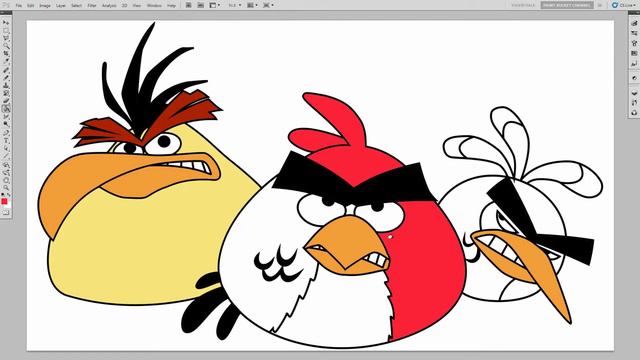Open the Image menu
Image resolution: width=640 pixels, height=360 pixels.
45,6
